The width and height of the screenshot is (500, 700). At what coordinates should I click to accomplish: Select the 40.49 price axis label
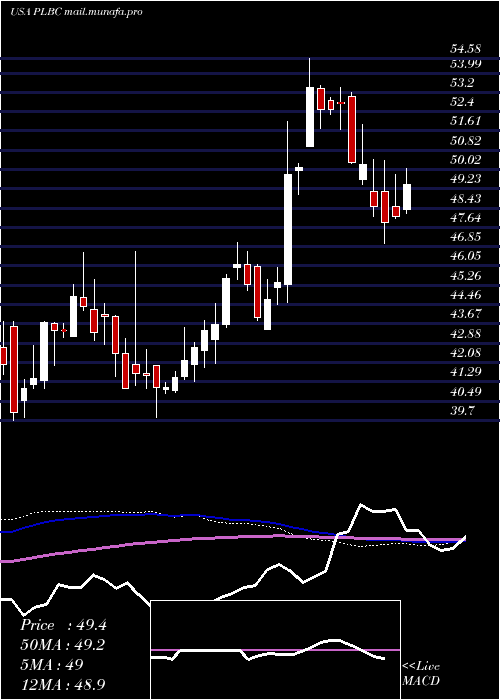click(x=464, y=392)
